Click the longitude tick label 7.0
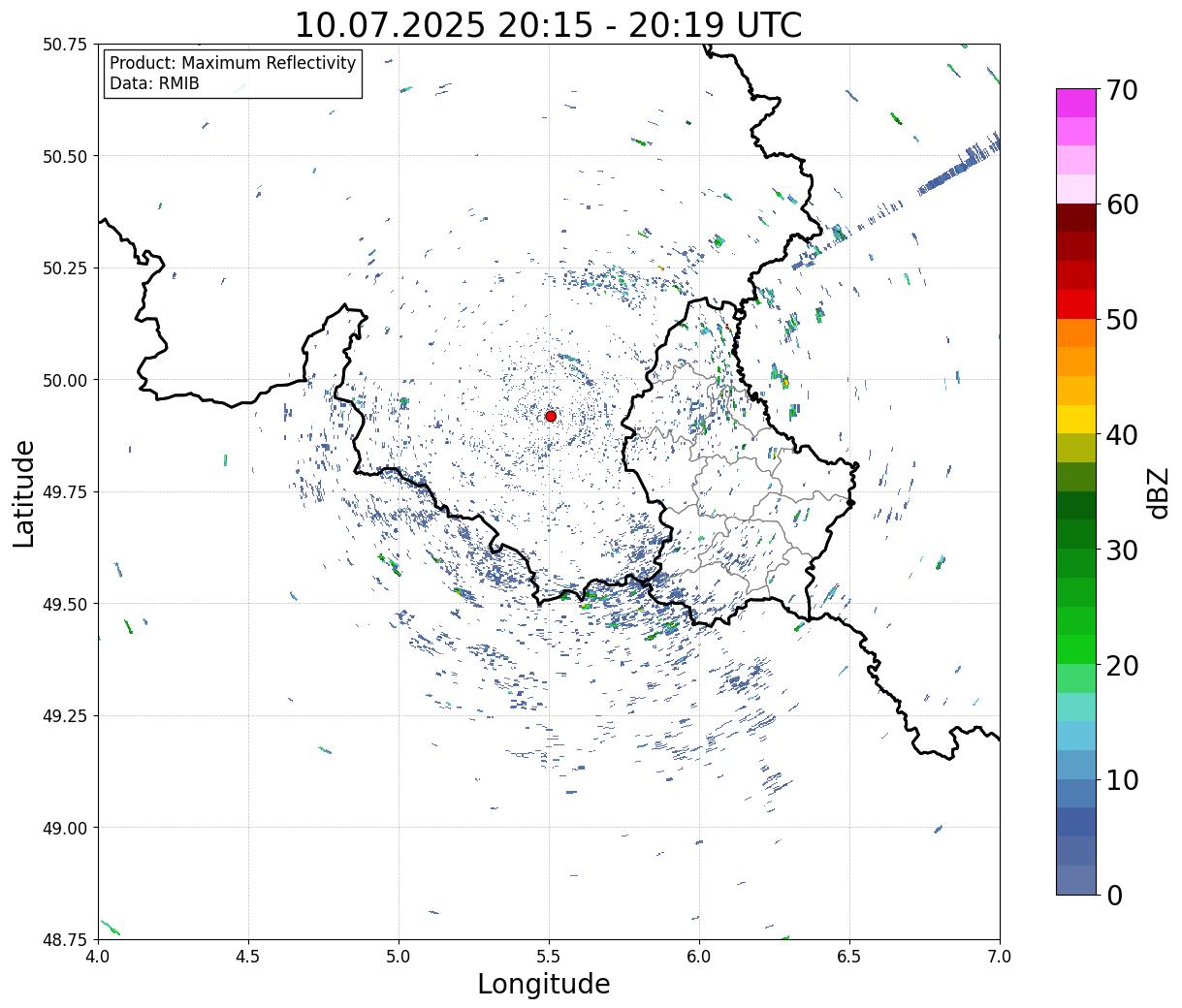 click(1000, 956)
